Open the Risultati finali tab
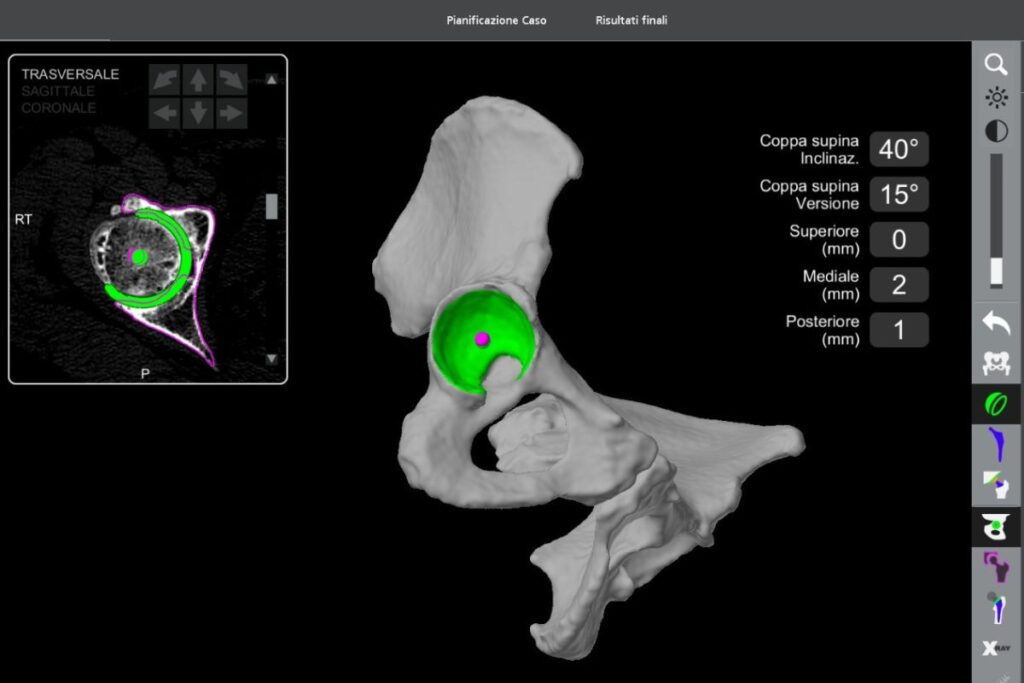This screenshot has width=1024, height=683. coord(631,20)
